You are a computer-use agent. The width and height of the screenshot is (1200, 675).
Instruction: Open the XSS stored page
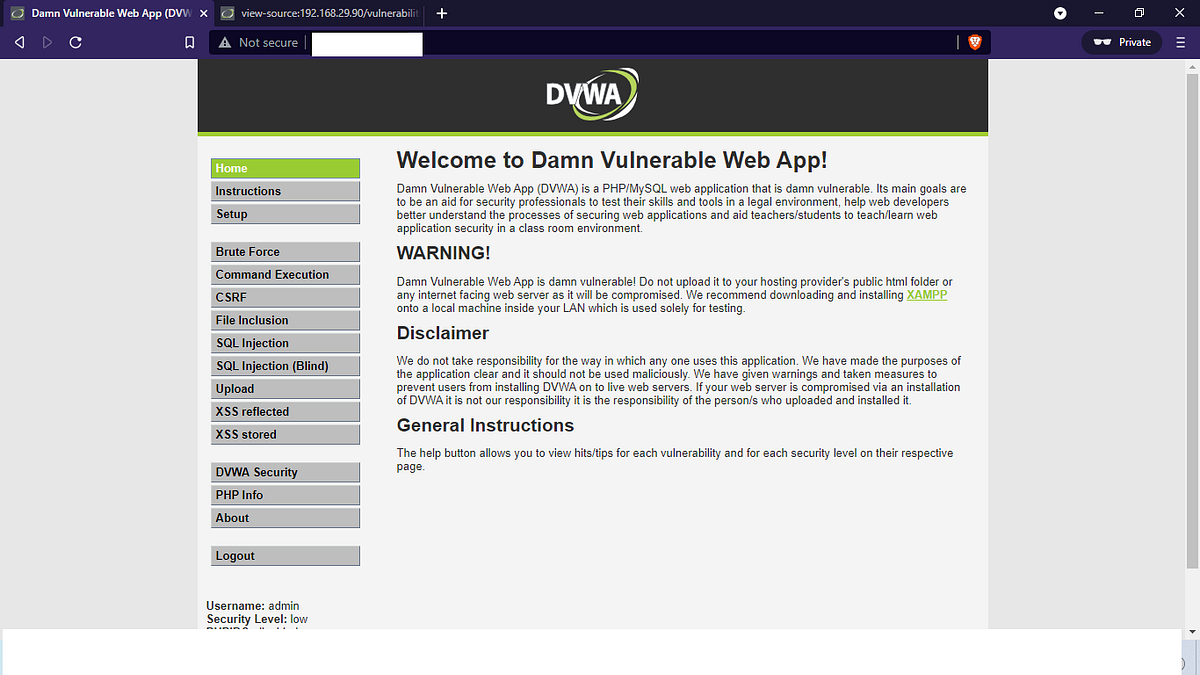click(285, 434)
